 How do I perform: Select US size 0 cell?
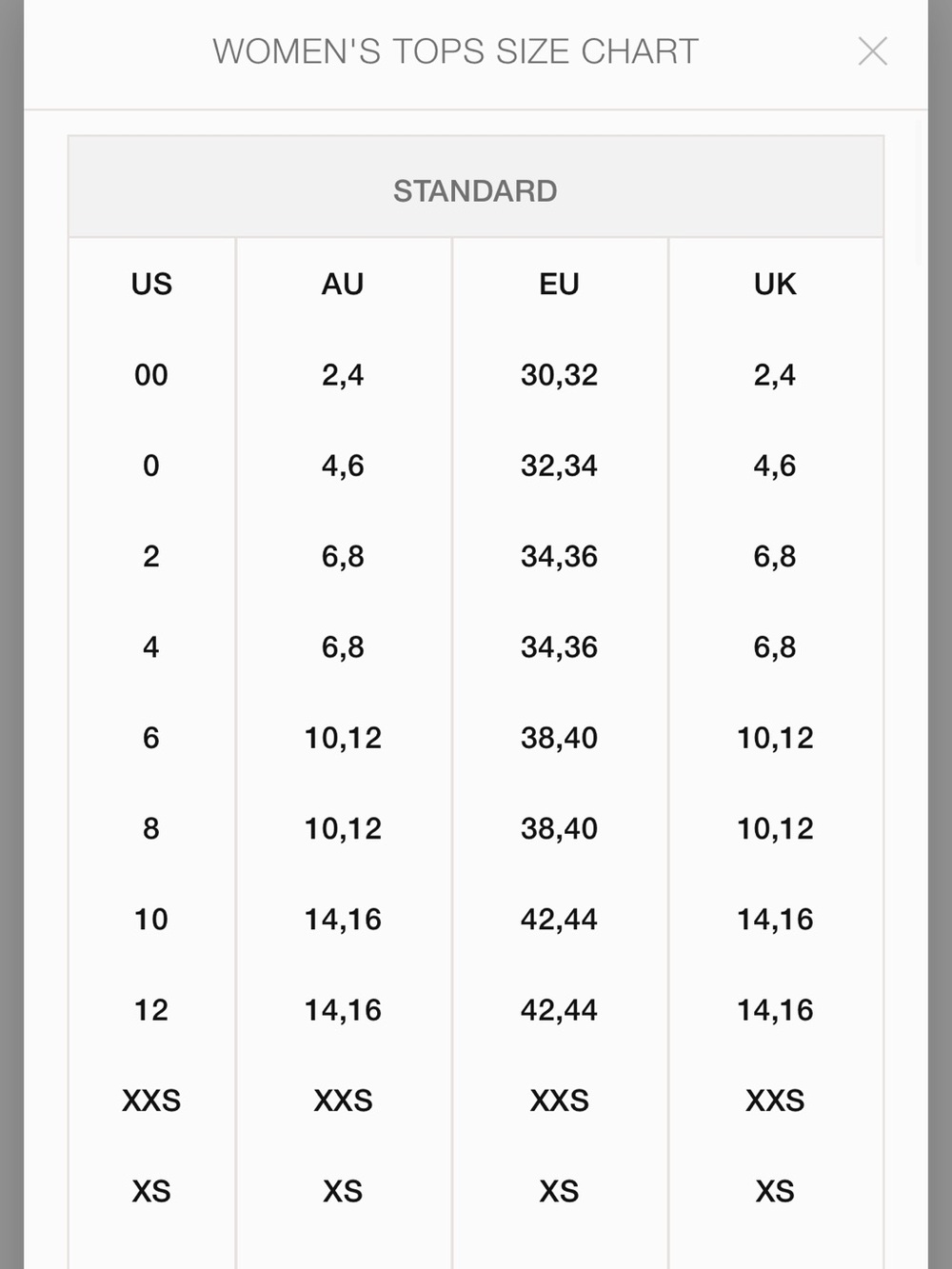click(151, 466)
